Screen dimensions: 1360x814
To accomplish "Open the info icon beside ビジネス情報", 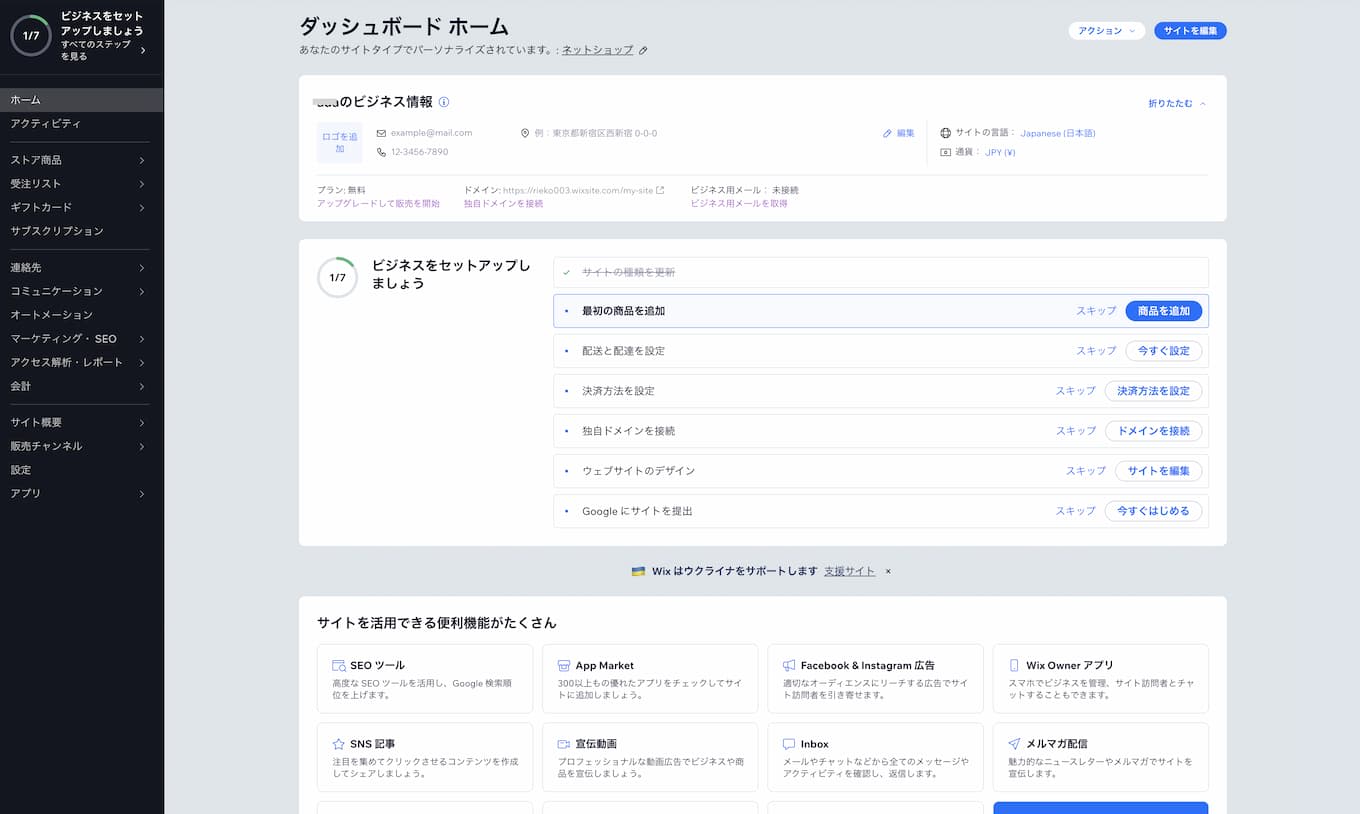I will [444, 102].
